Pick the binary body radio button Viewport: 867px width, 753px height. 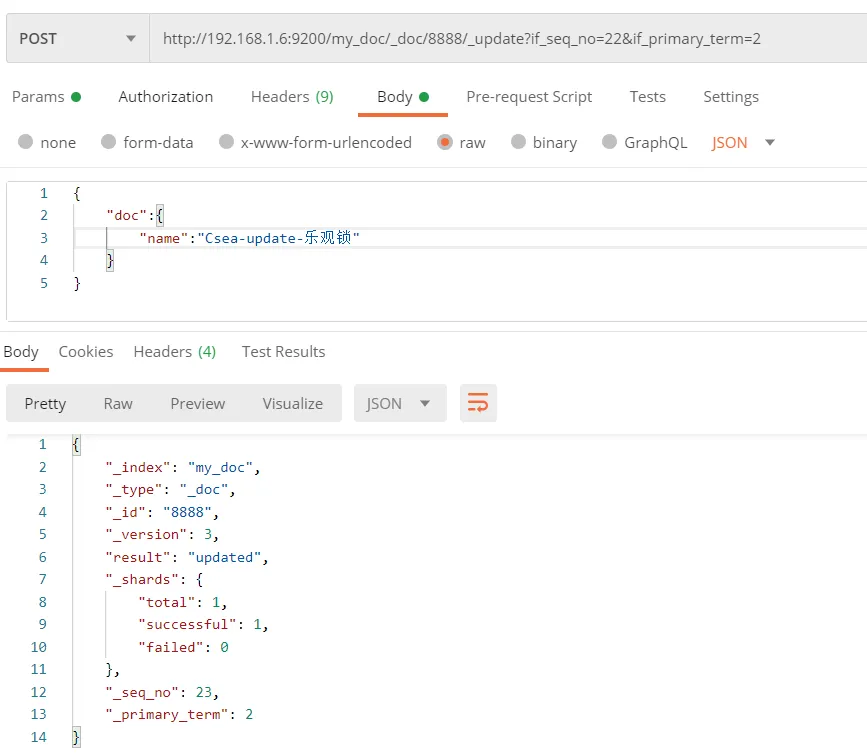click(518, 142)
